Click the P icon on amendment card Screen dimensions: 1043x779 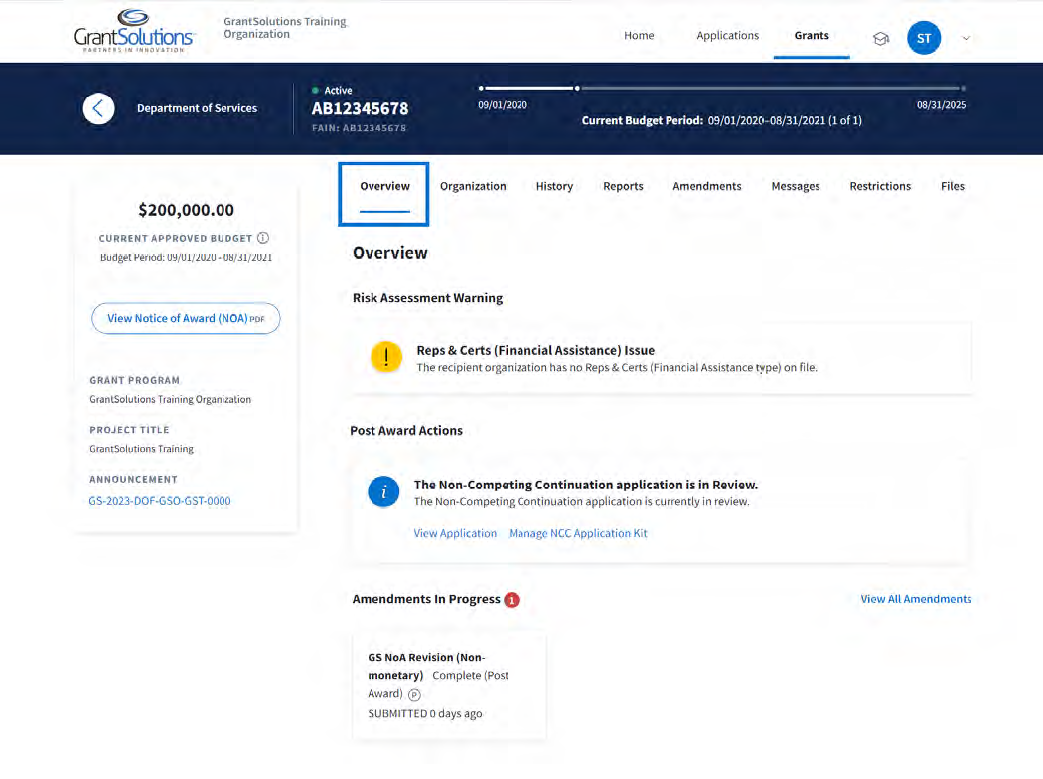point(414,695)
